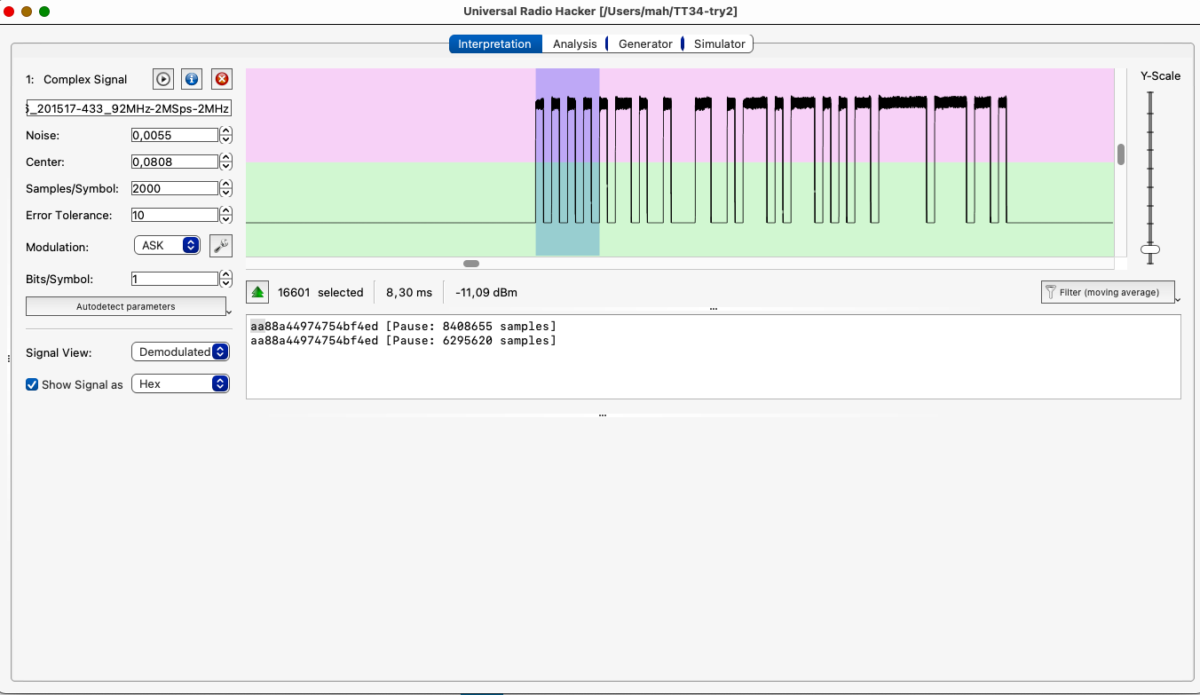The height and width of the screenshot is (695, 1200).
Task: Autodetect modulation using the wrench icon
Action: [x=220, y=246]
